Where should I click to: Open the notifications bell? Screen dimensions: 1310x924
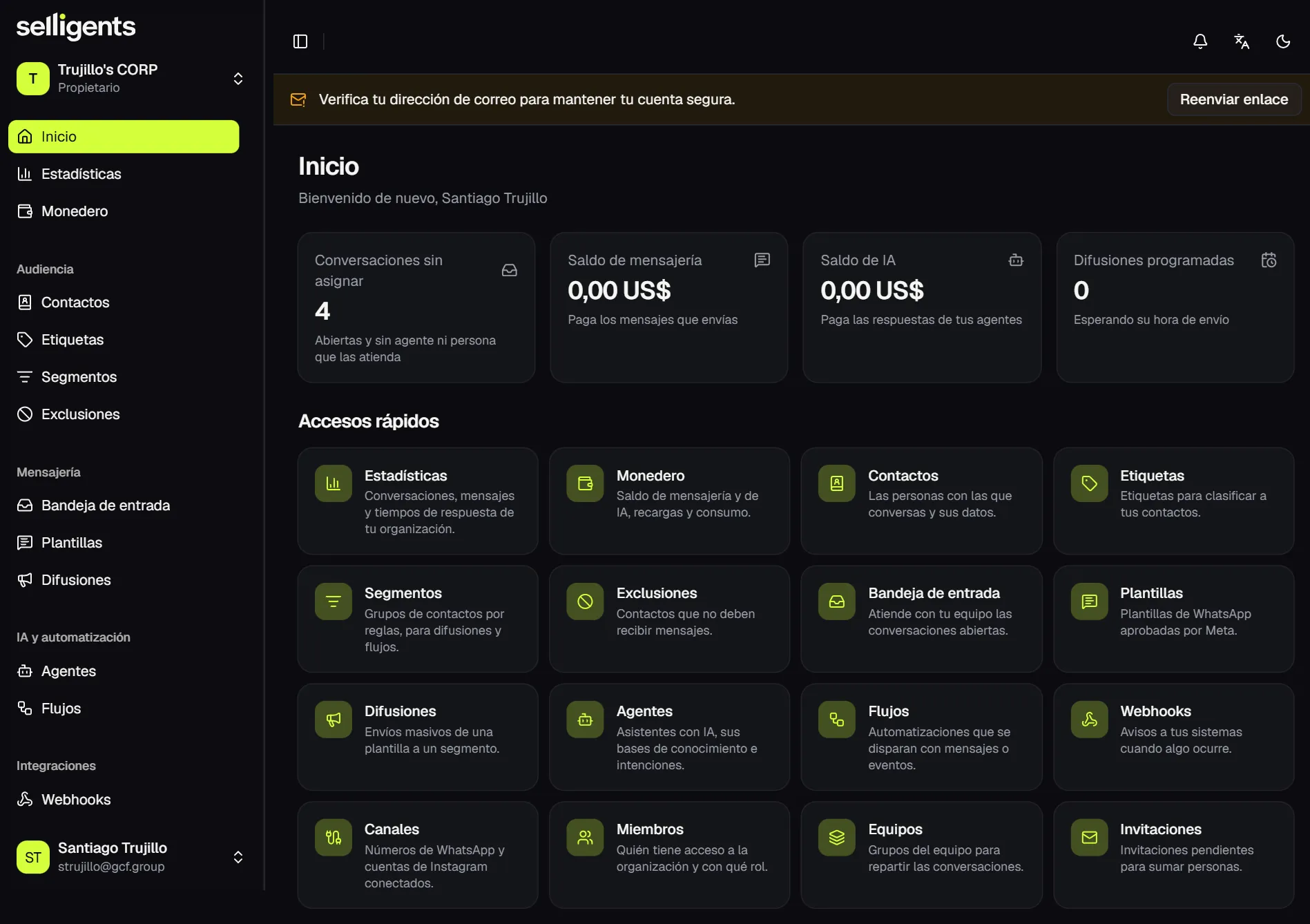click(1200, 41)
